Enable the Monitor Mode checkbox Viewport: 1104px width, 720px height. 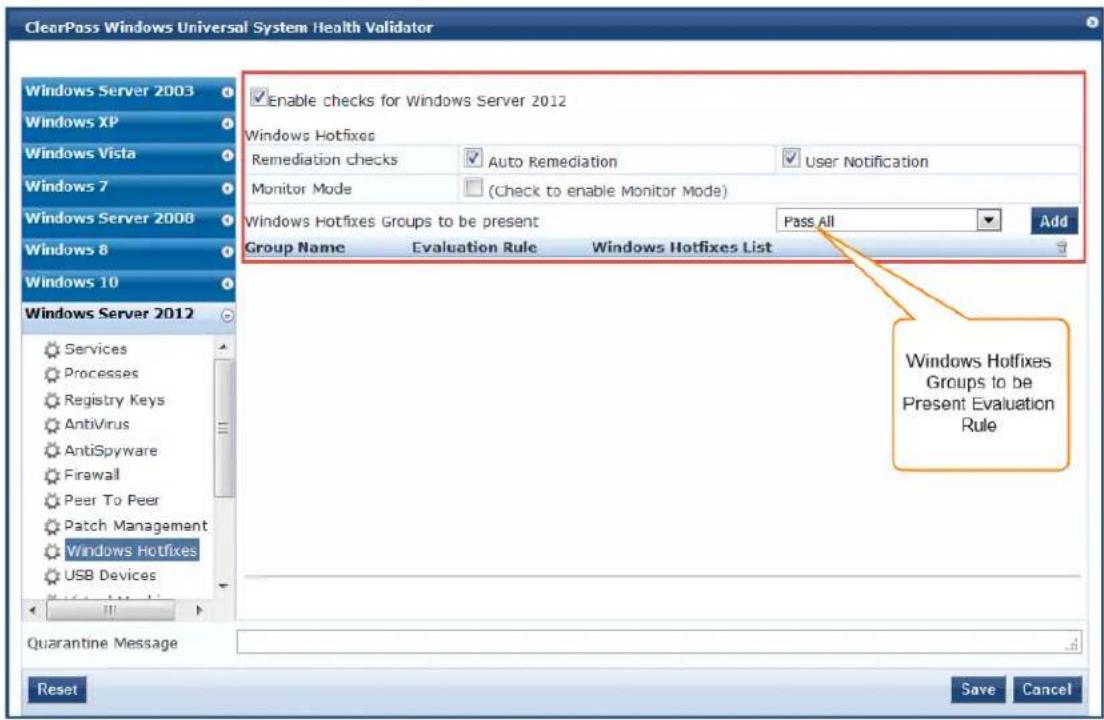(x=473, y=187)
